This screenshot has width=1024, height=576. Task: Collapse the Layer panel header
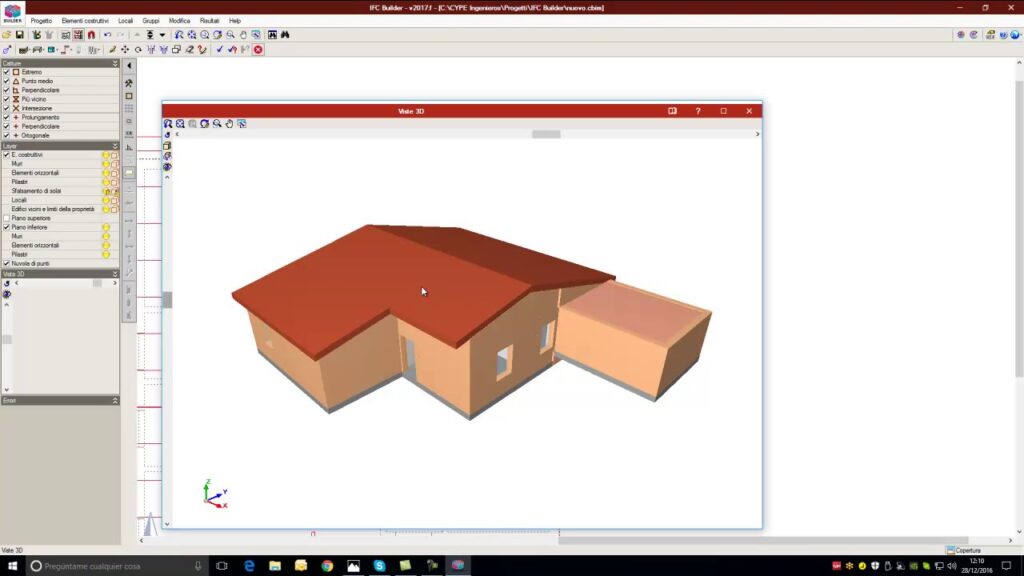point(115,146)
